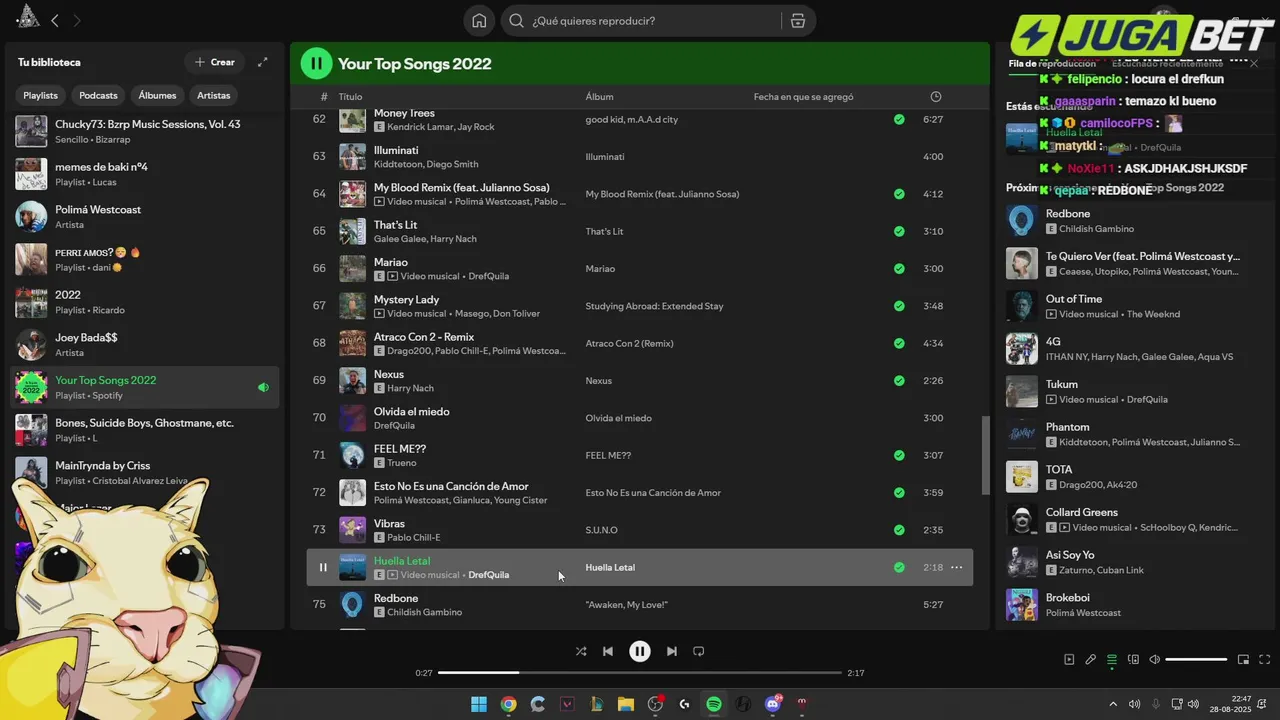Open the Childish Gambino link under track 75

[x=424, y=612]
